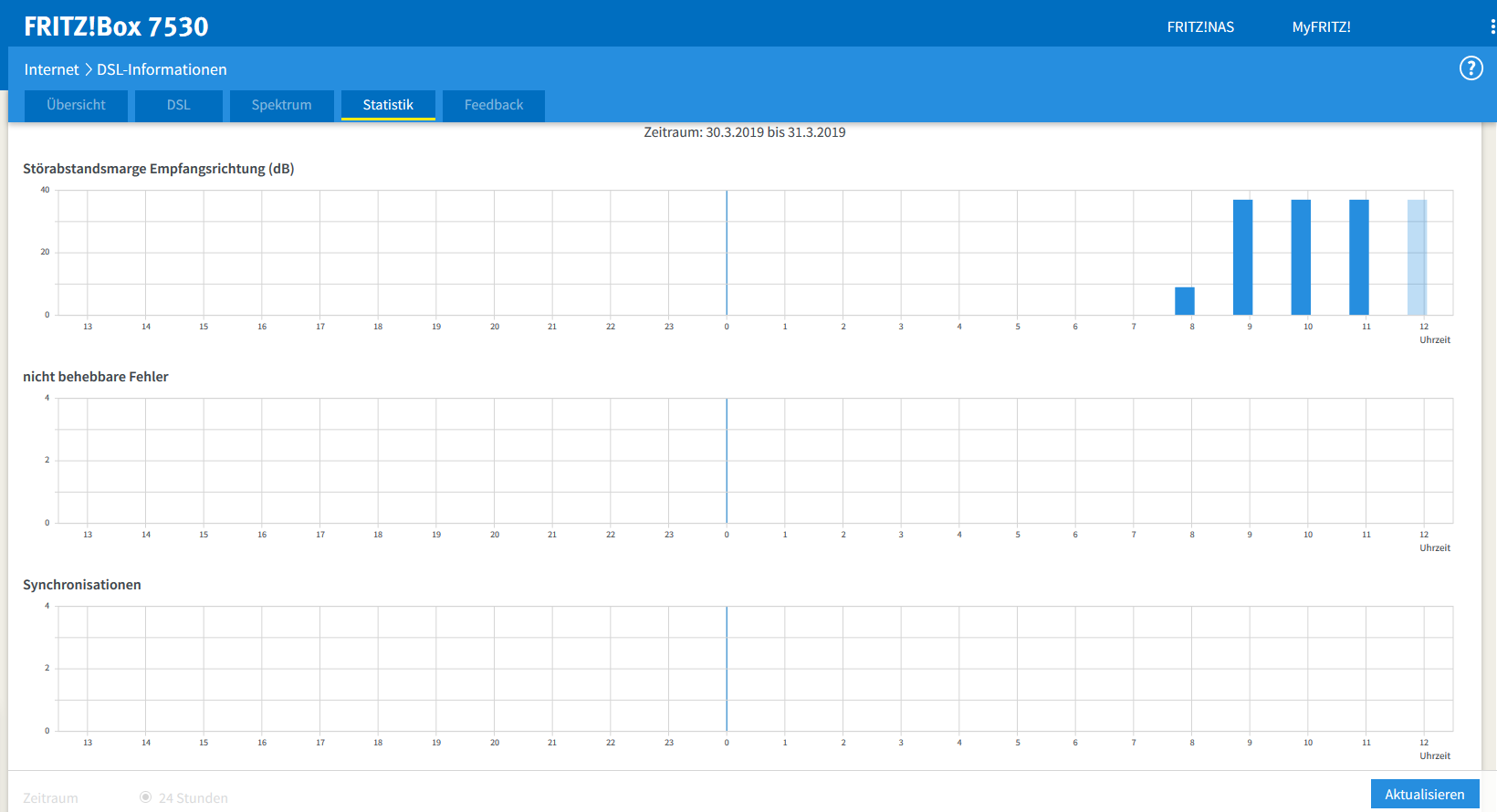
Task: Click the 10 o'clock margin bar
Action: tap(1301, 257)
